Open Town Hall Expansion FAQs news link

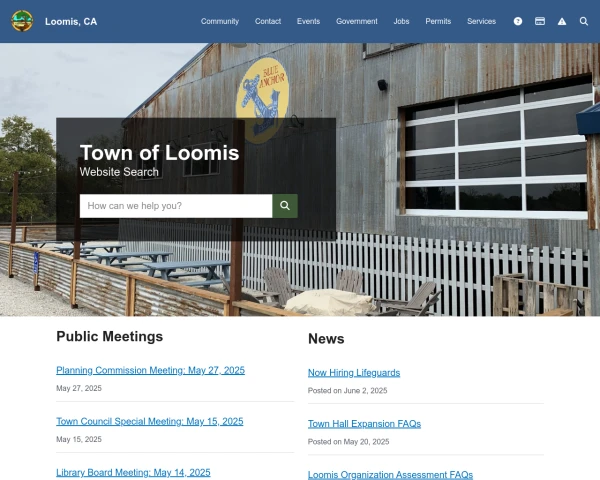[x=364, y=424]
